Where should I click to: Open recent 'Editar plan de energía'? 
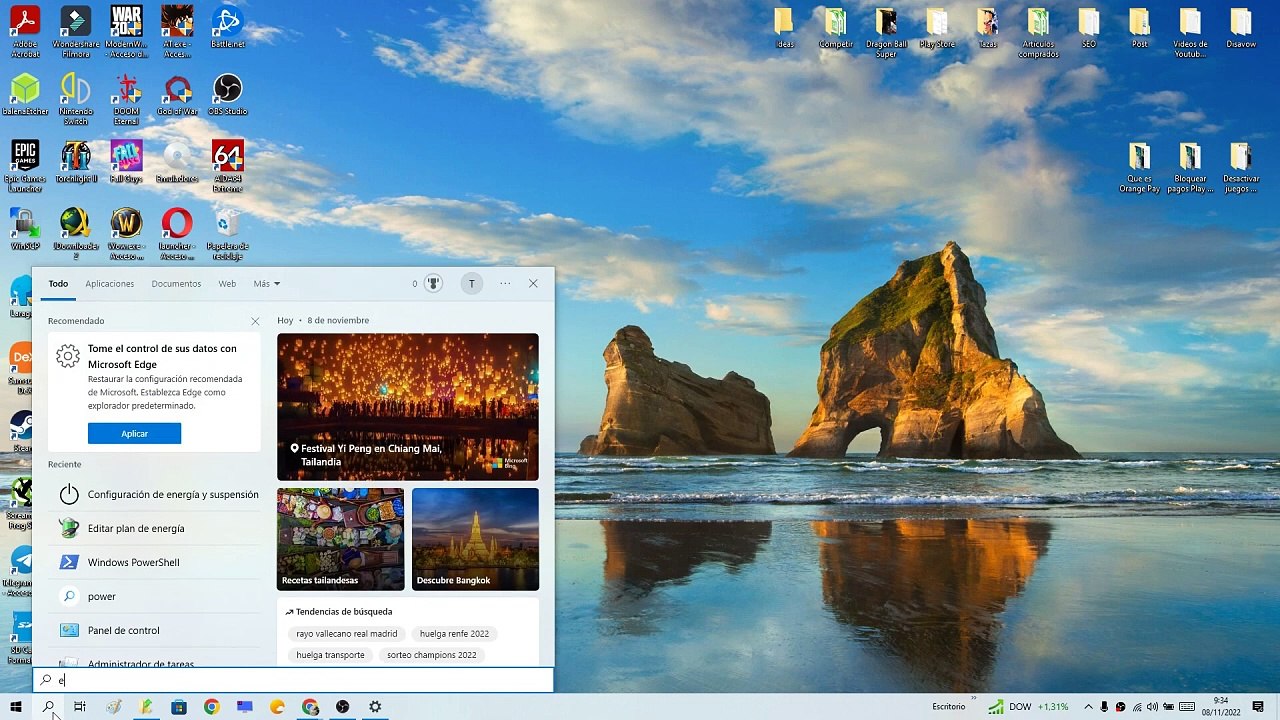click(155, 529)
